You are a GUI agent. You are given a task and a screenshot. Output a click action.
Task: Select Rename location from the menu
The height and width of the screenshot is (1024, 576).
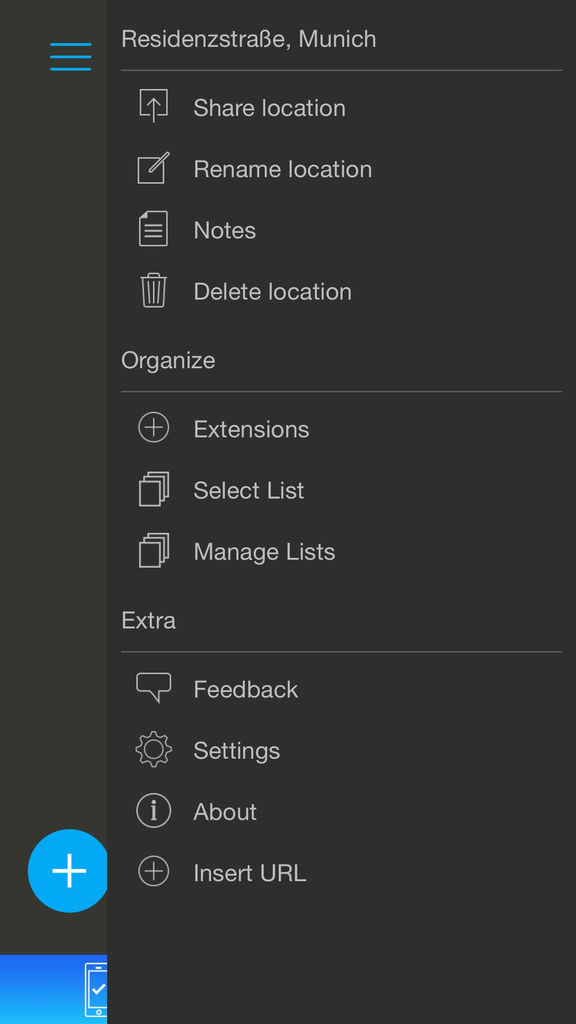(283, 169)
